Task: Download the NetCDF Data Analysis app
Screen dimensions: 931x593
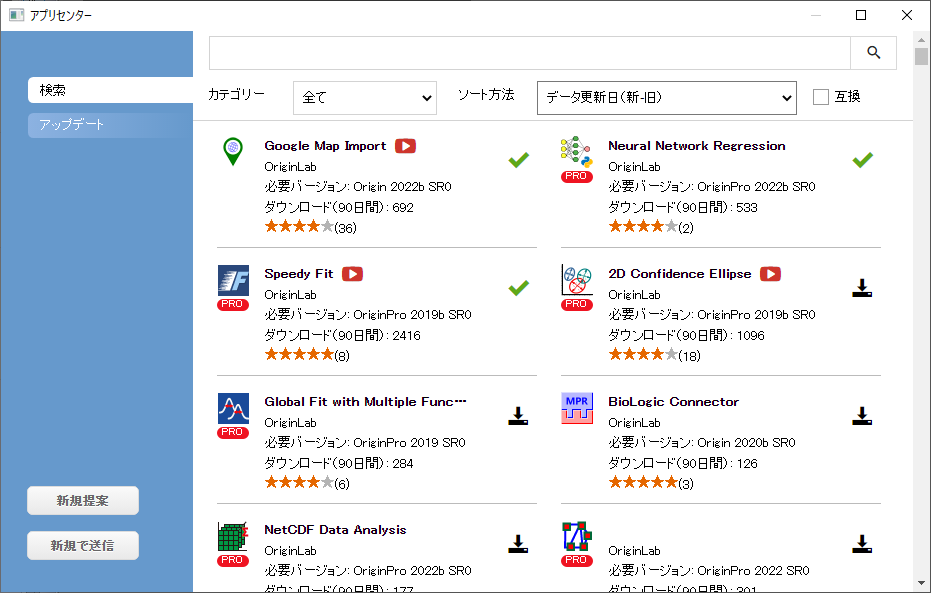Action: 518,544
